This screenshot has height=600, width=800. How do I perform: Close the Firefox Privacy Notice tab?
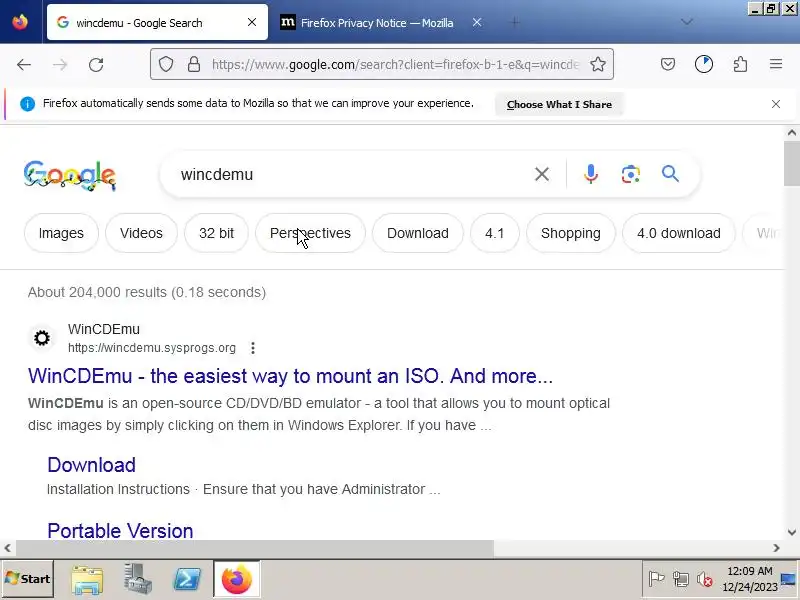pos(477,22)
